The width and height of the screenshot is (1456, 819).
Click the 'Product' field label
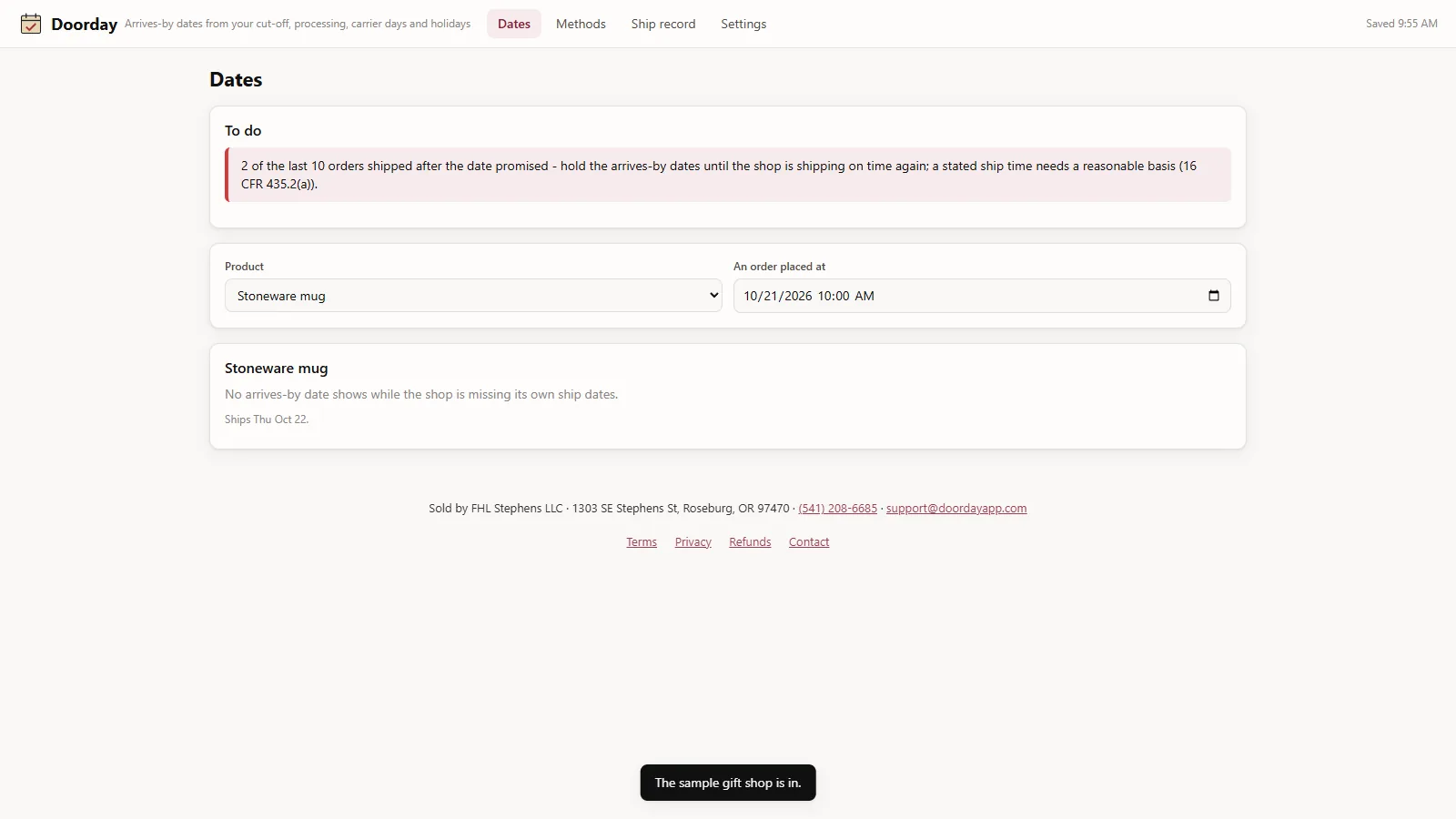[245, 267]
